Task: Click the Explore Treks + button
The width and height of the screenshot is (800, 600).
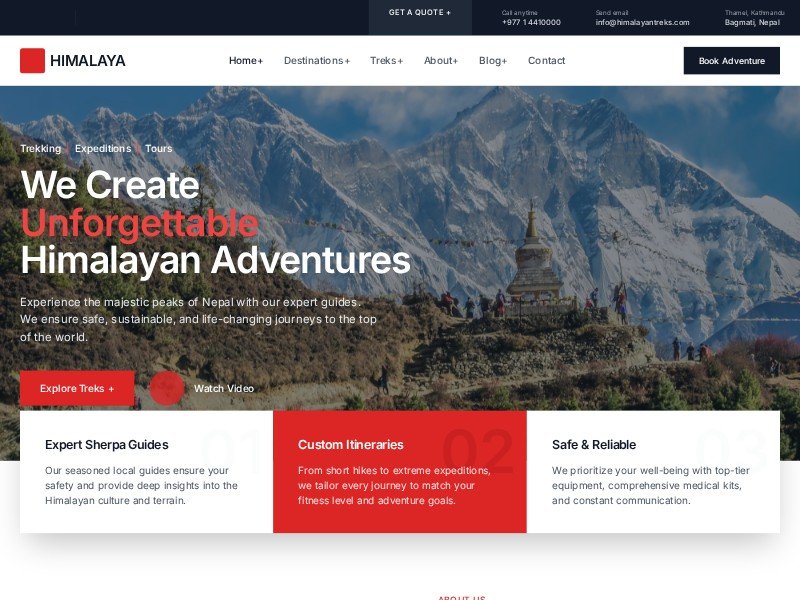Action: click(x=77, y=388)
